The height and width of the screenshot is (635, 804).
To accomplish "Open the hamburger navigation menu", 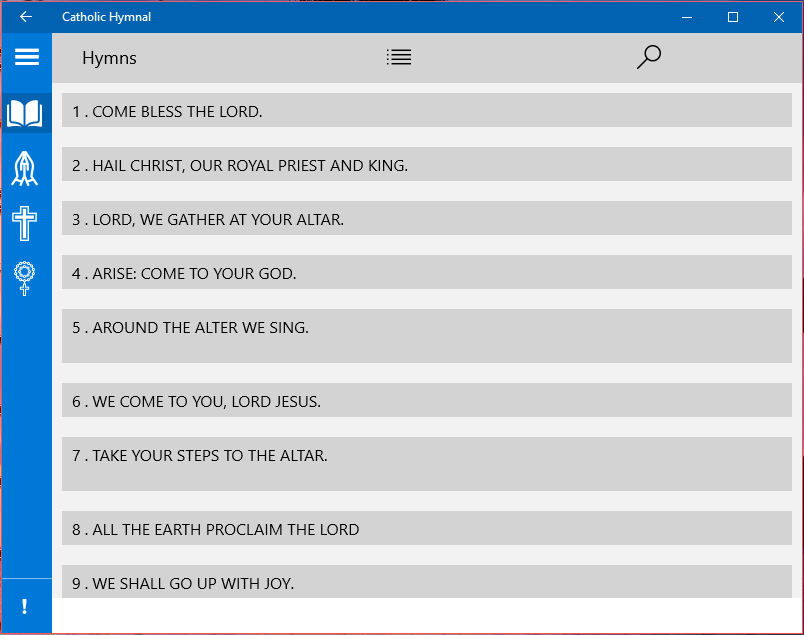I will pos(26,57).
